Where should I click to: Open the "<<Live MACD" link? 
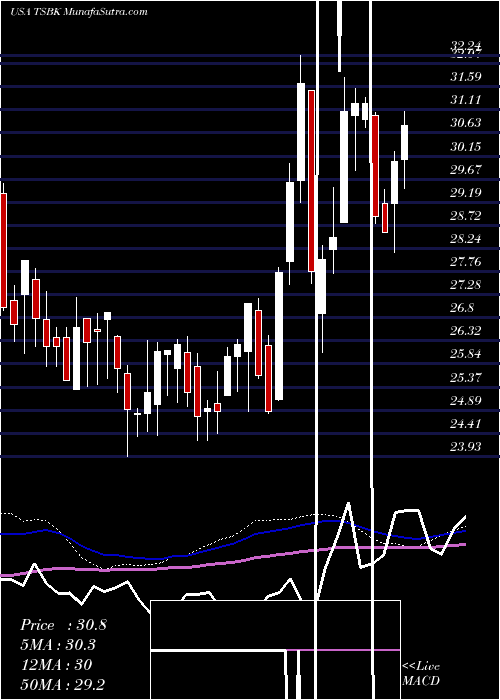421,674
